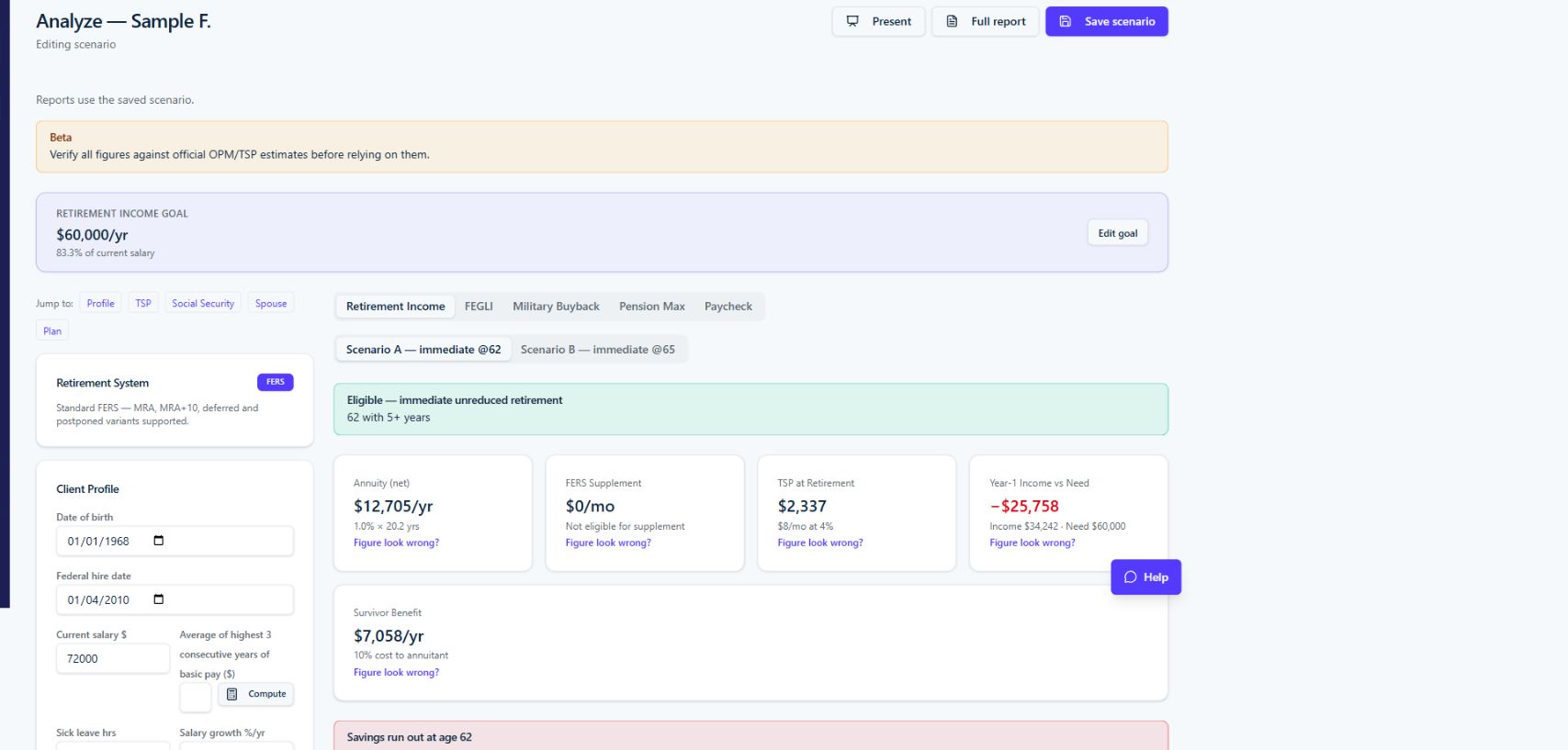Click the Edit goal button
This screenshot has height=750, width=1568.
[x=1117, y=233]
